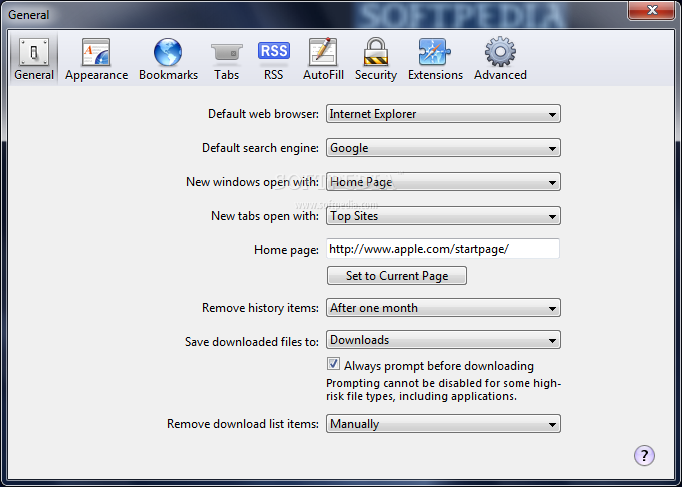
Task: Open the Tabs preferences icon
Action: tap(227, 52)
